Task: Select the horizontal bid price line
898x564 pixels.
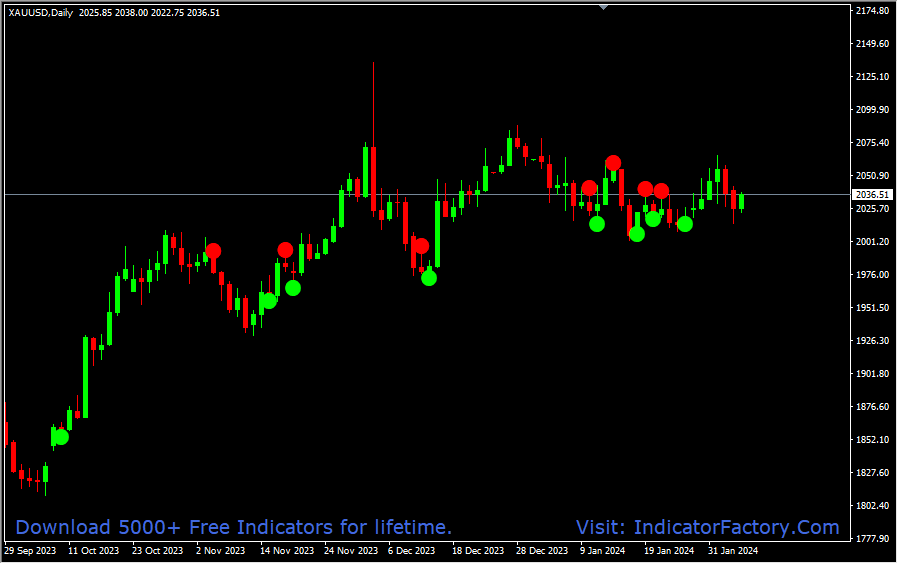Action: click(427, 195)
